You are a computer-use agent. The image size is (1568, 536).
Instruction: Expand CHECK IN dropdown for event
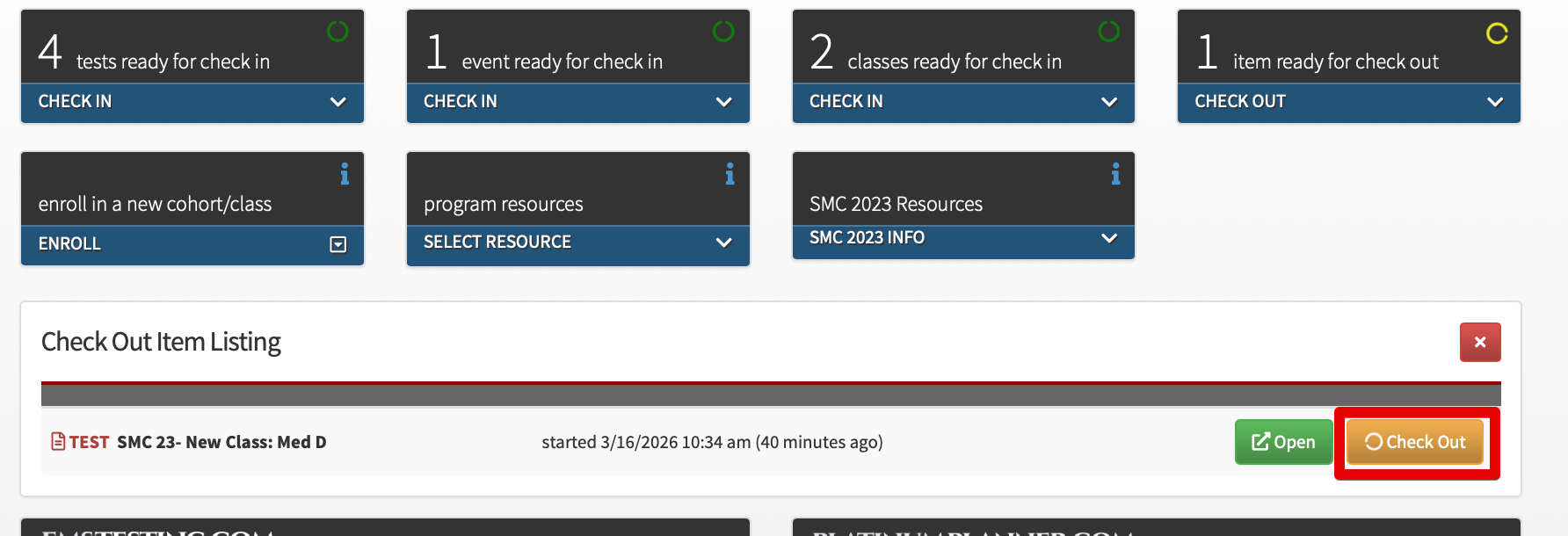pyautogui.click(x=578, y=102)
